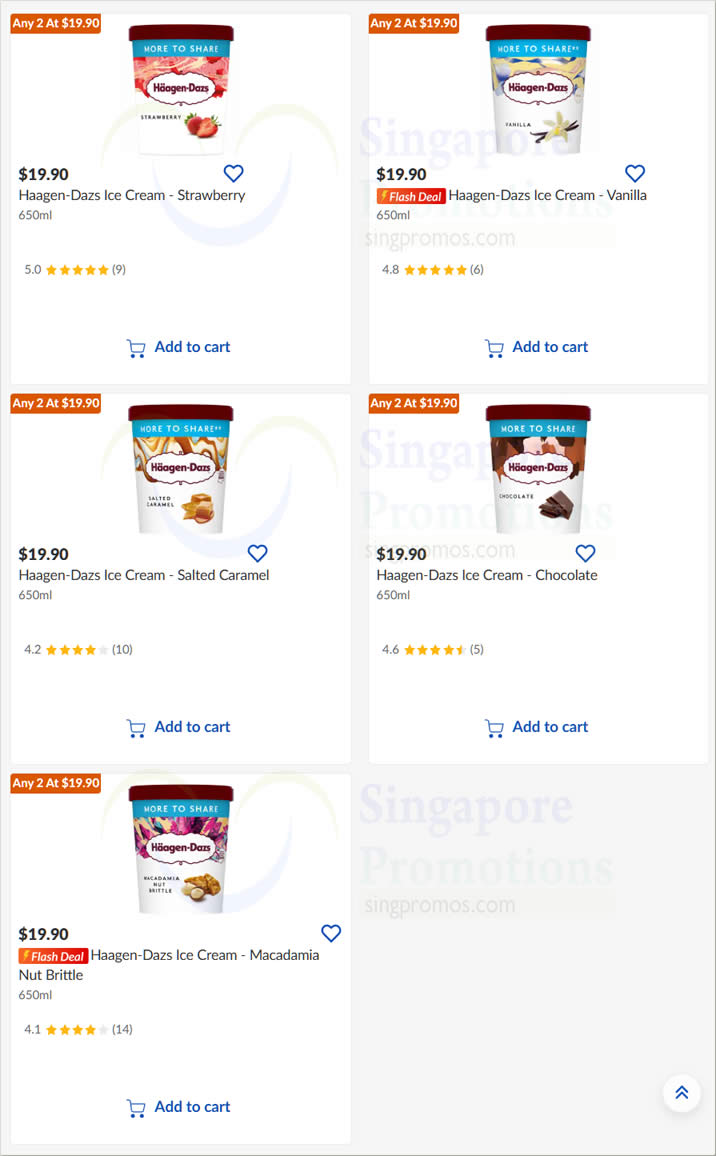Open Haagen-Dazs Ice Cream - Strawberry title link
This screenshot has width=716, height=1156.
click(x=132, y=195)
